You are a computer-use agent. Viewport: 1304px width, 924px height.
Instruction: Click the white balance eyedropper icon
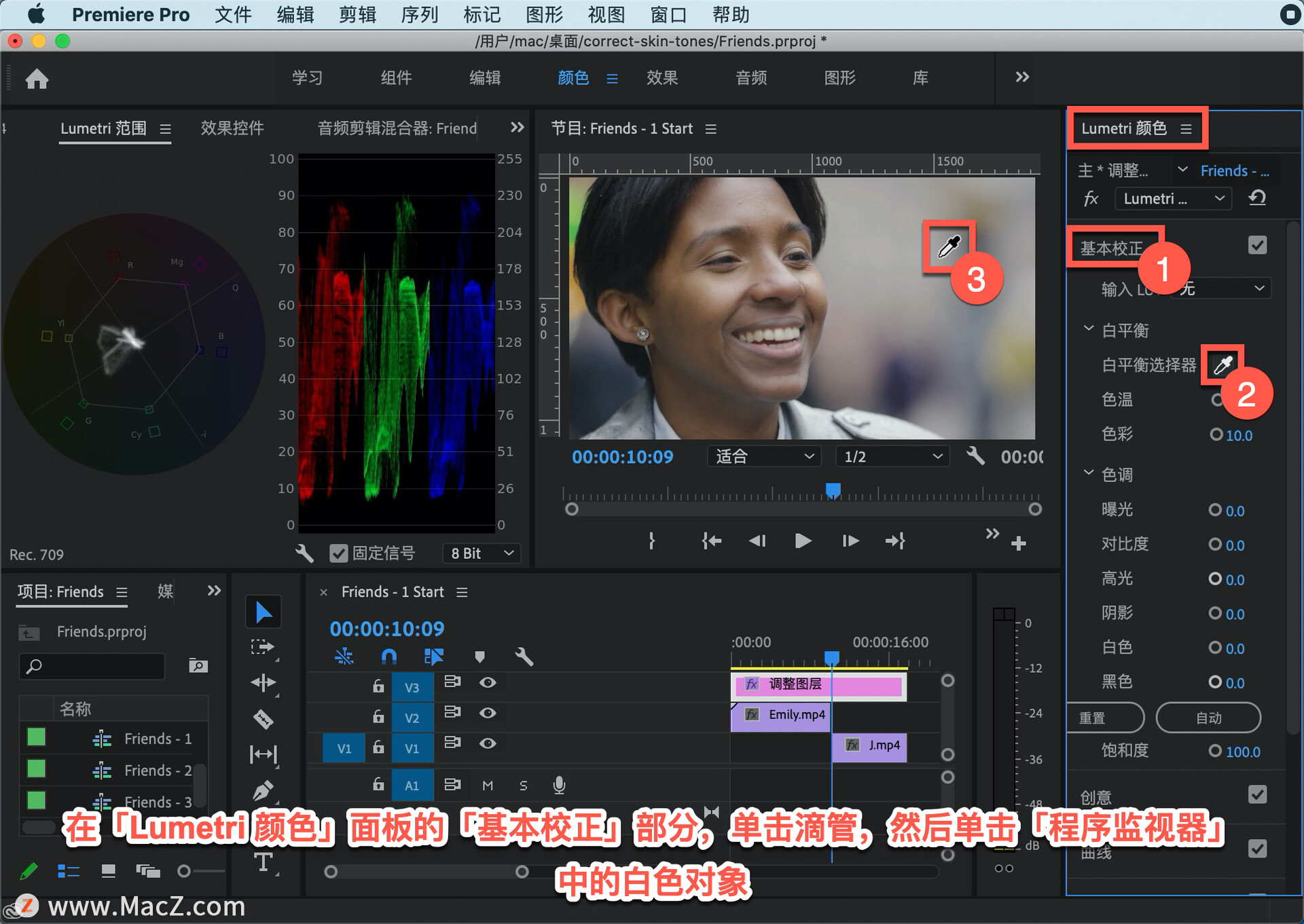(x=1222, y=365)
